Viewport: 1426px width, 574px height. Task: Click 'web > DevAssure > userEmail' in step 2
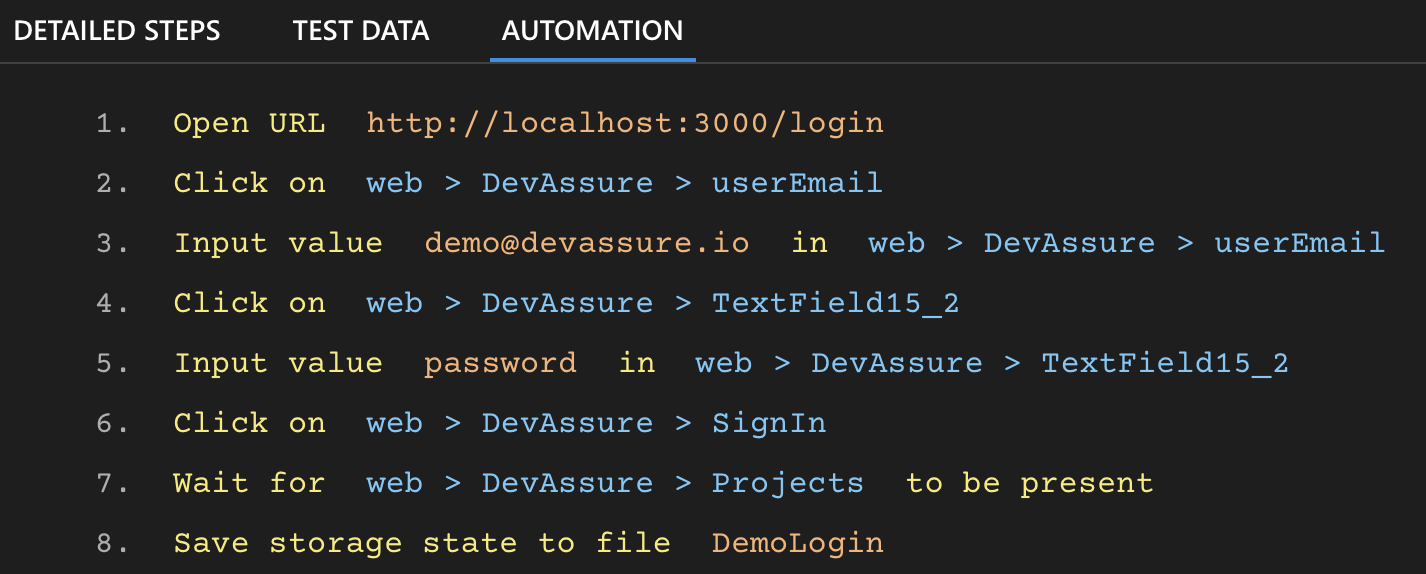[x=625, y=183]
